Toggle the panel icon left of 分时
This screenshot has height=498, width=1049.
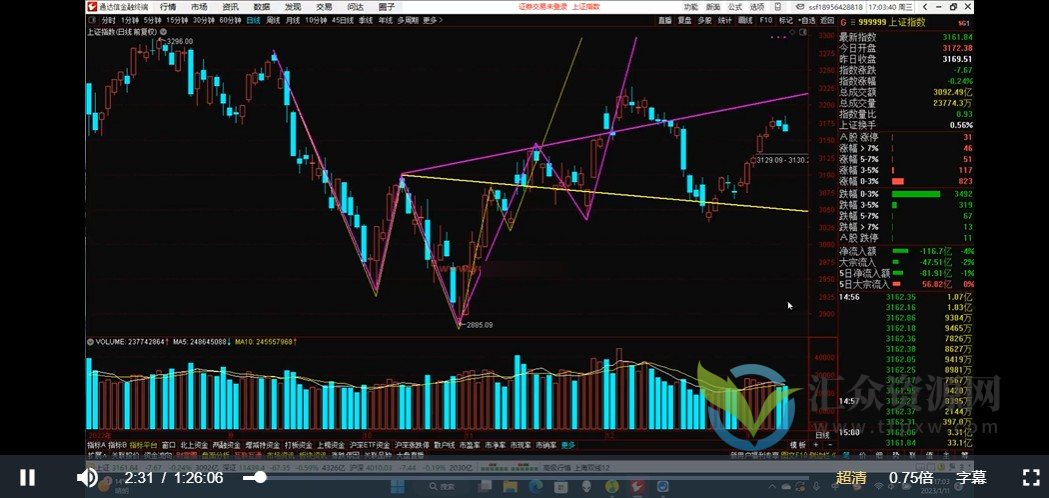(x=92, y=20)
